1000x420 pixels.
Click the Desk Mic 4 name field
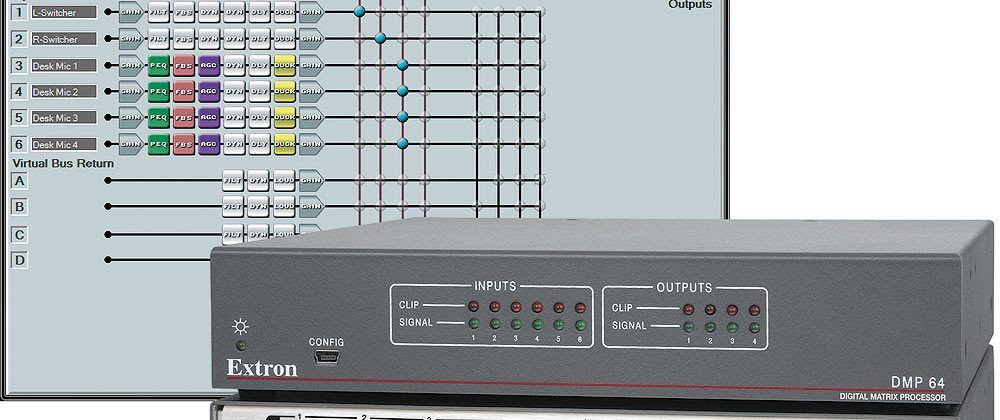click(x=64, y=144)
